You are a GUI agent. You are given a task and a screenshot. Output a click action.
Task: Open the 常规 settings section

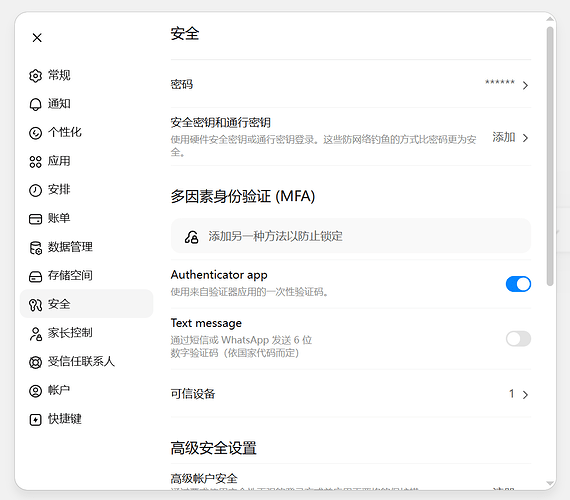(x=87, y=76)
